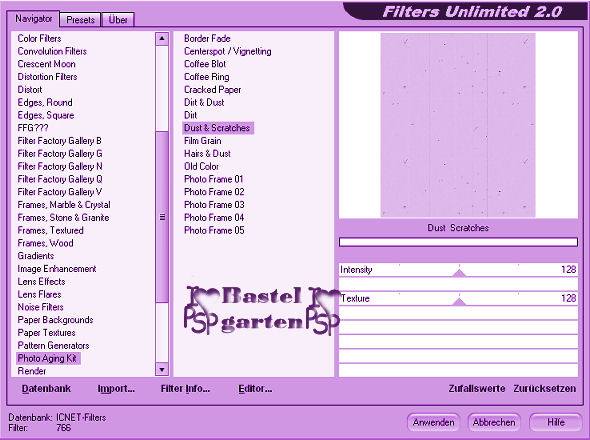
Task: Select Crescent Moon category
Action: pyautogui.click(x=47, y=64)
